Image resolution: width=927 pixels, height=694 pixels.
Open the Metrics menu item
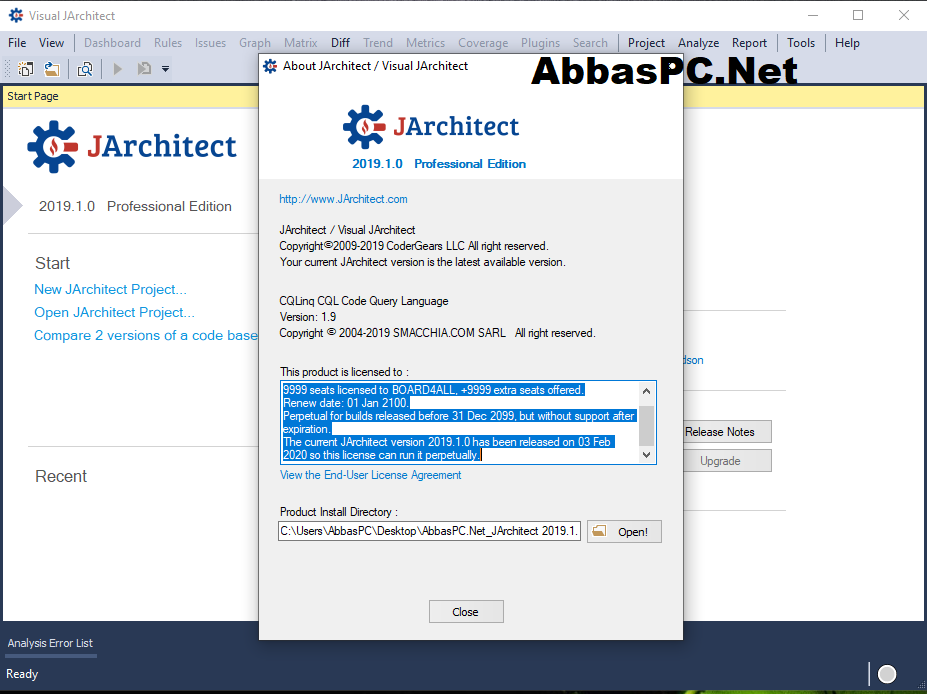coord(425,43)
